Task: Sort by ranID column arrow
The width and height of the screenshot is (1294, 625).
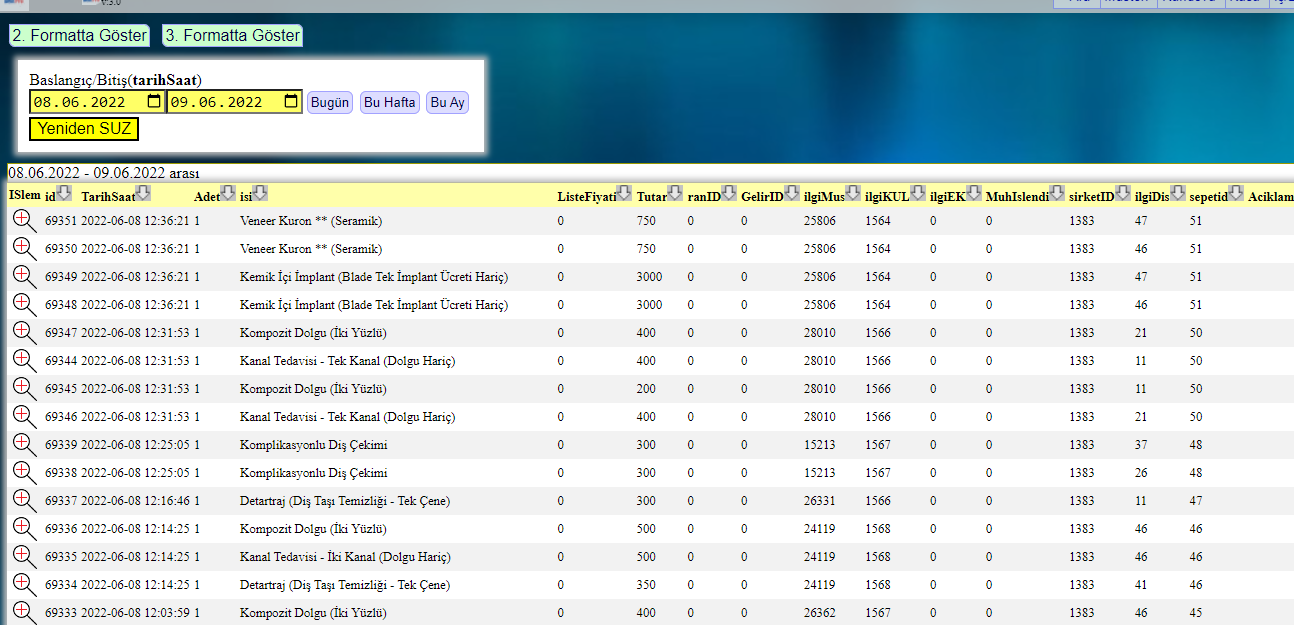Action: click(729, 193)
